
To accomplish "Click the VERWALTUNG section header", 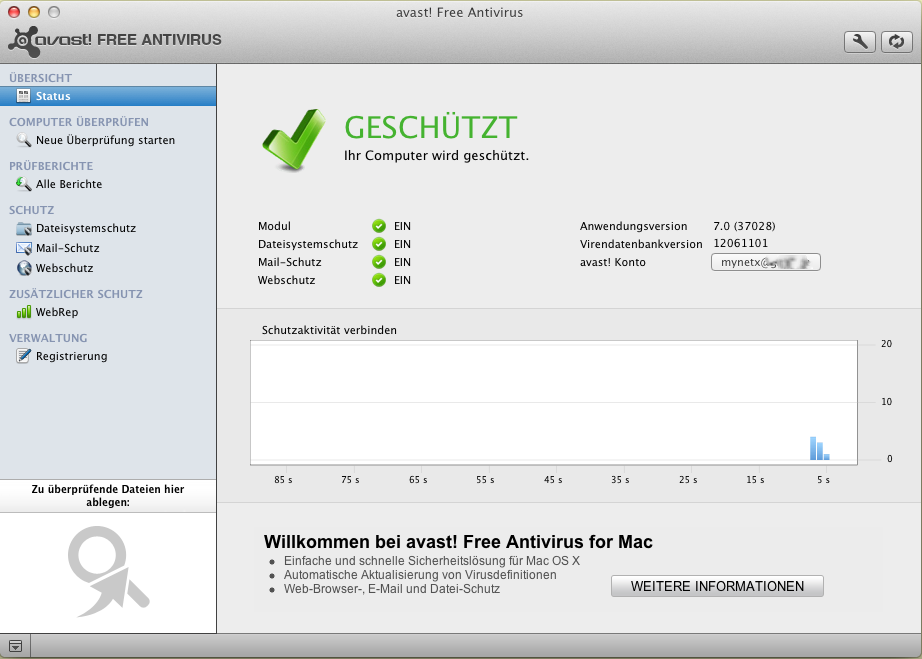I will click(48, 338).
